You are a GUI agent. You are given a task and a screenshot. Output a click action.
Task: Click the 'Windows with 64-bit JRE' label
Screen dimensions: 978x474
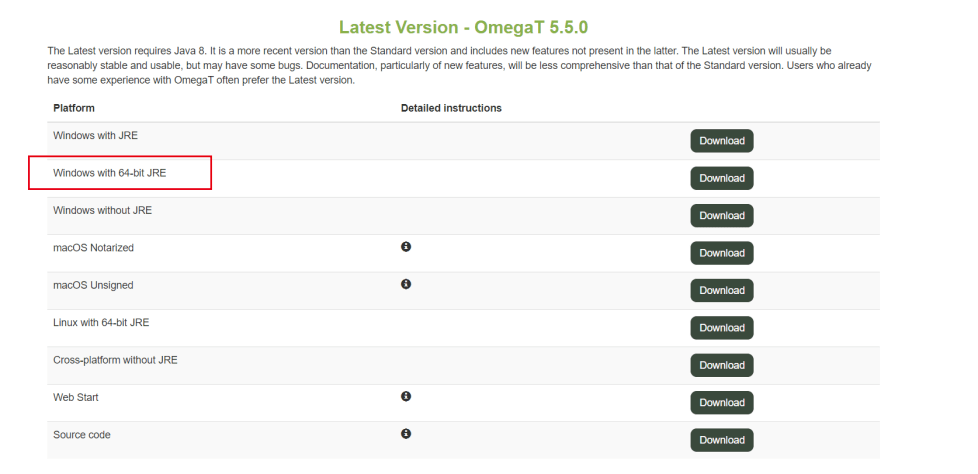pyautogui.click(x=110, y=173)
